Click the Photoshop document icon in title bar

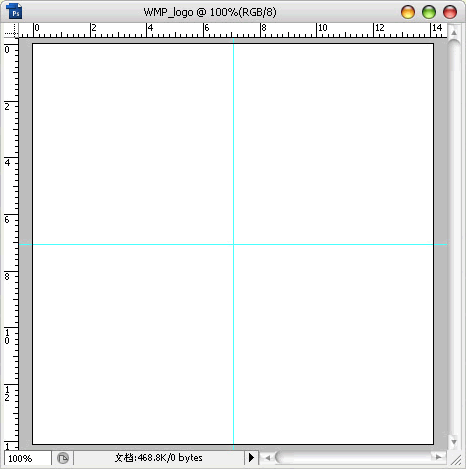click(x=14, y=11)
